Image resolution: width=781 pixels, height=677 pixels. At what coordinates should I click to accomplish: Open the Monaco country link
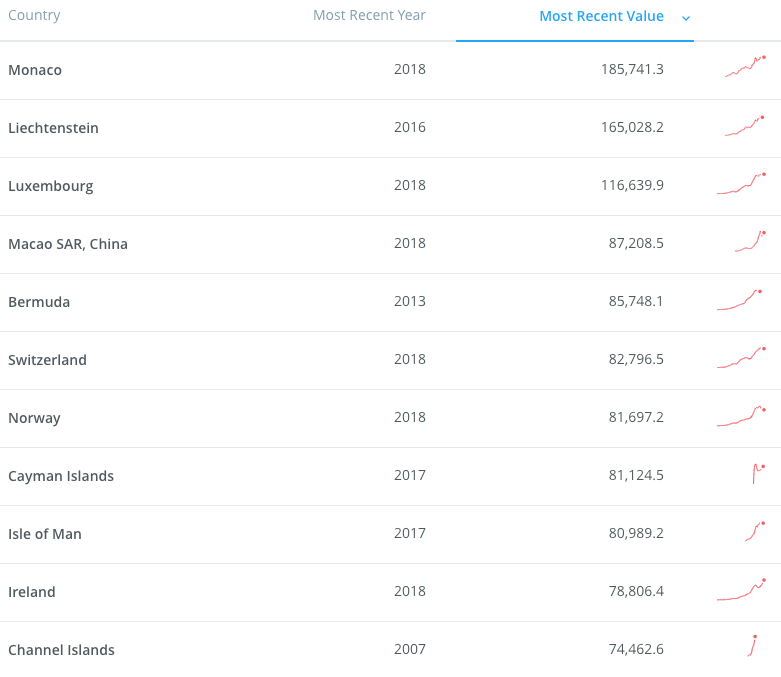35,70
